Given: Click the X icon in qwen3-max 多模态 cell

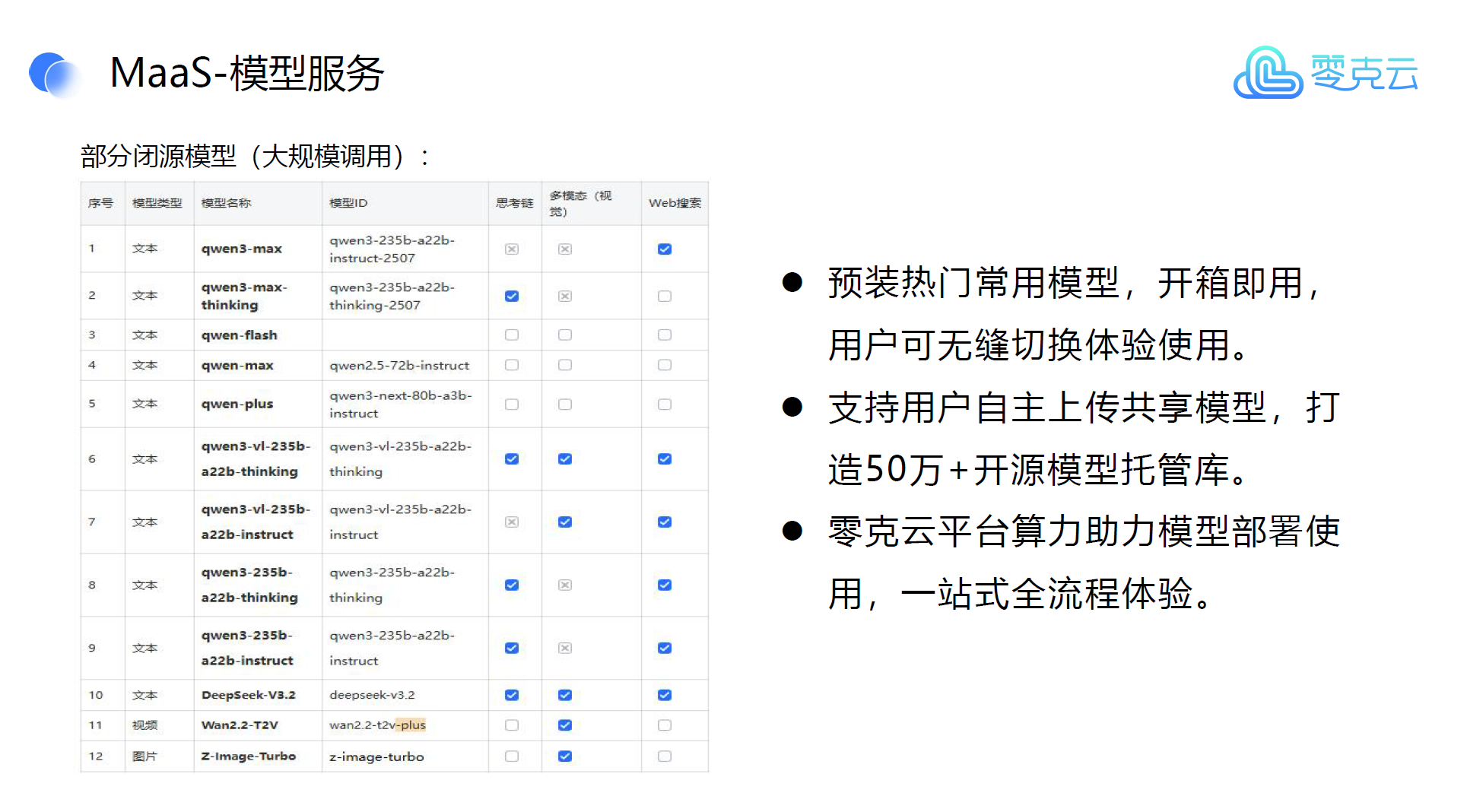Looking at the screenshot, I should pos(565,249).
